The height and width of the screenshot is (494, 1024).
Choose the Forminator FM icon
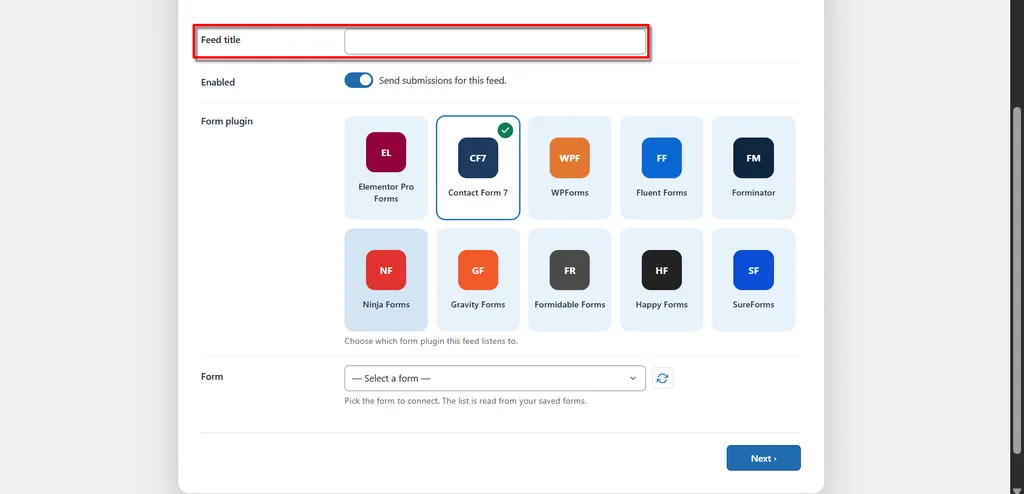(x=754, y=157)
